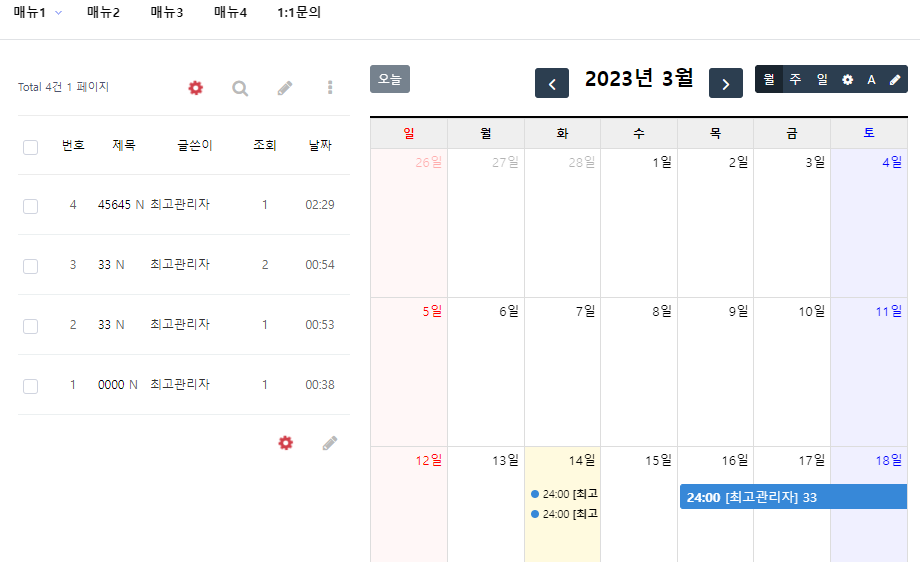
Task: Check the box for post number 1
Action: tap(30, 386)
